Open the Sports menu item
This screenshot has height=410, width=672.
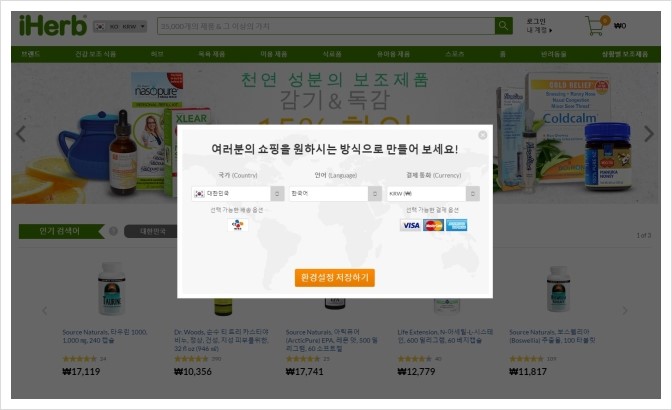454,54
